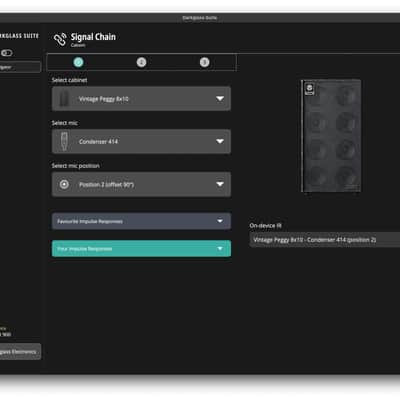The image size is (400, 400).
Task: Expand Favourite Impulse Responses list
Action: tap(141, 221)
